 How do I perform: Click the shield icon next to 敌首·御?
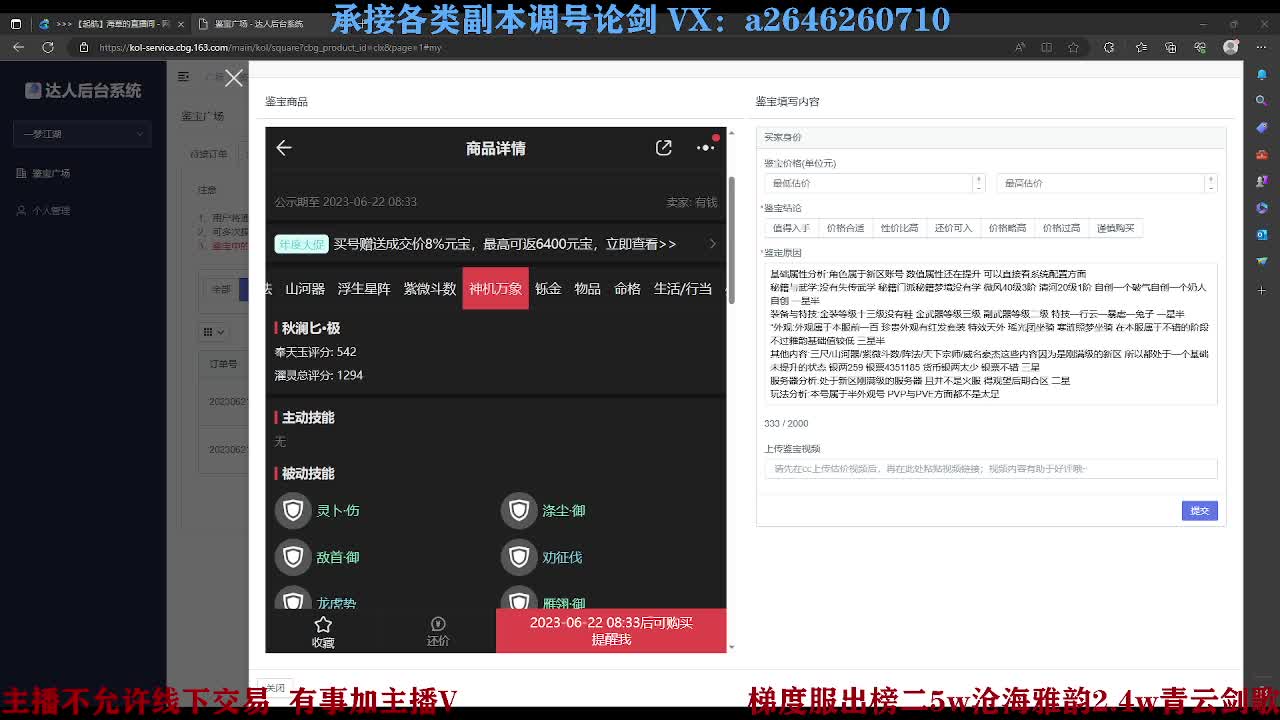pos(293,557)
